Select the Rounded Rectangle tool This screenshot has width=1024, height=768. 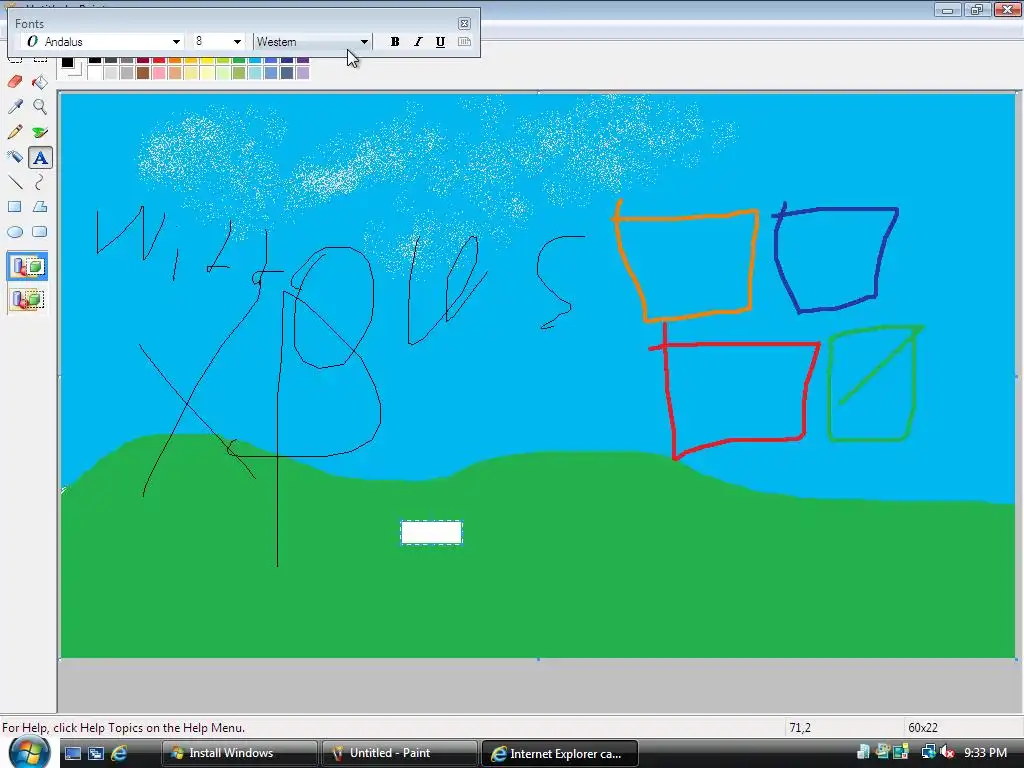click(x=40, y=232)
